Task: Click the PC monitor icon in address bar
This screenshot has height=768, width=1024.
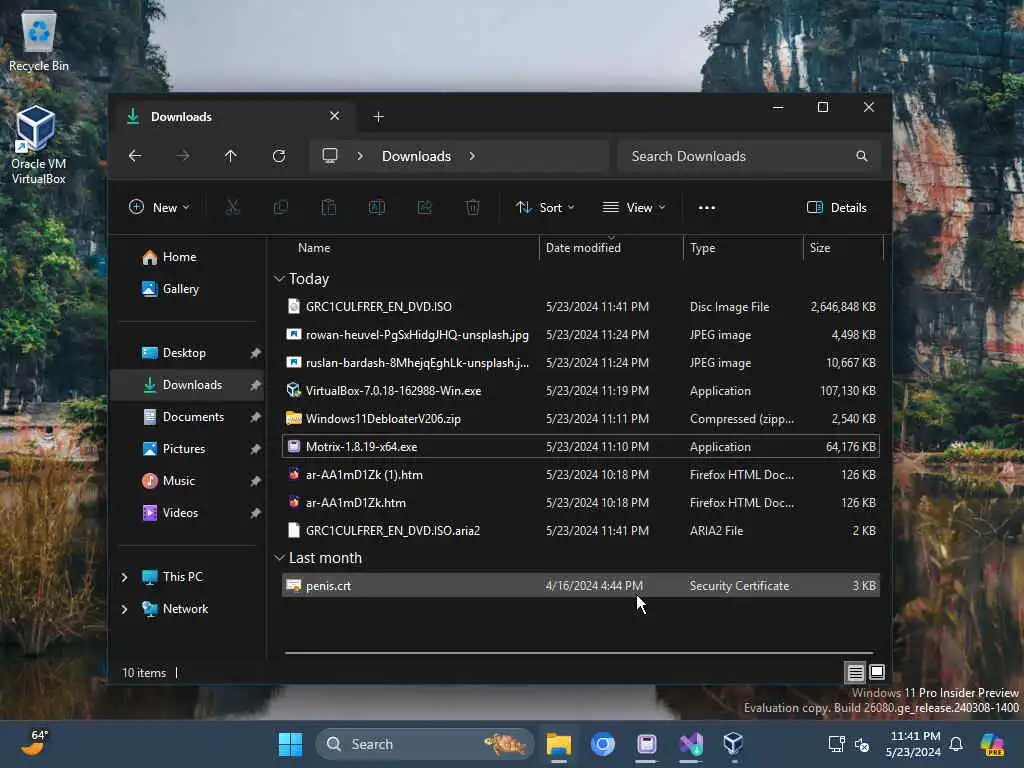Action: click(x=330, y=156)
